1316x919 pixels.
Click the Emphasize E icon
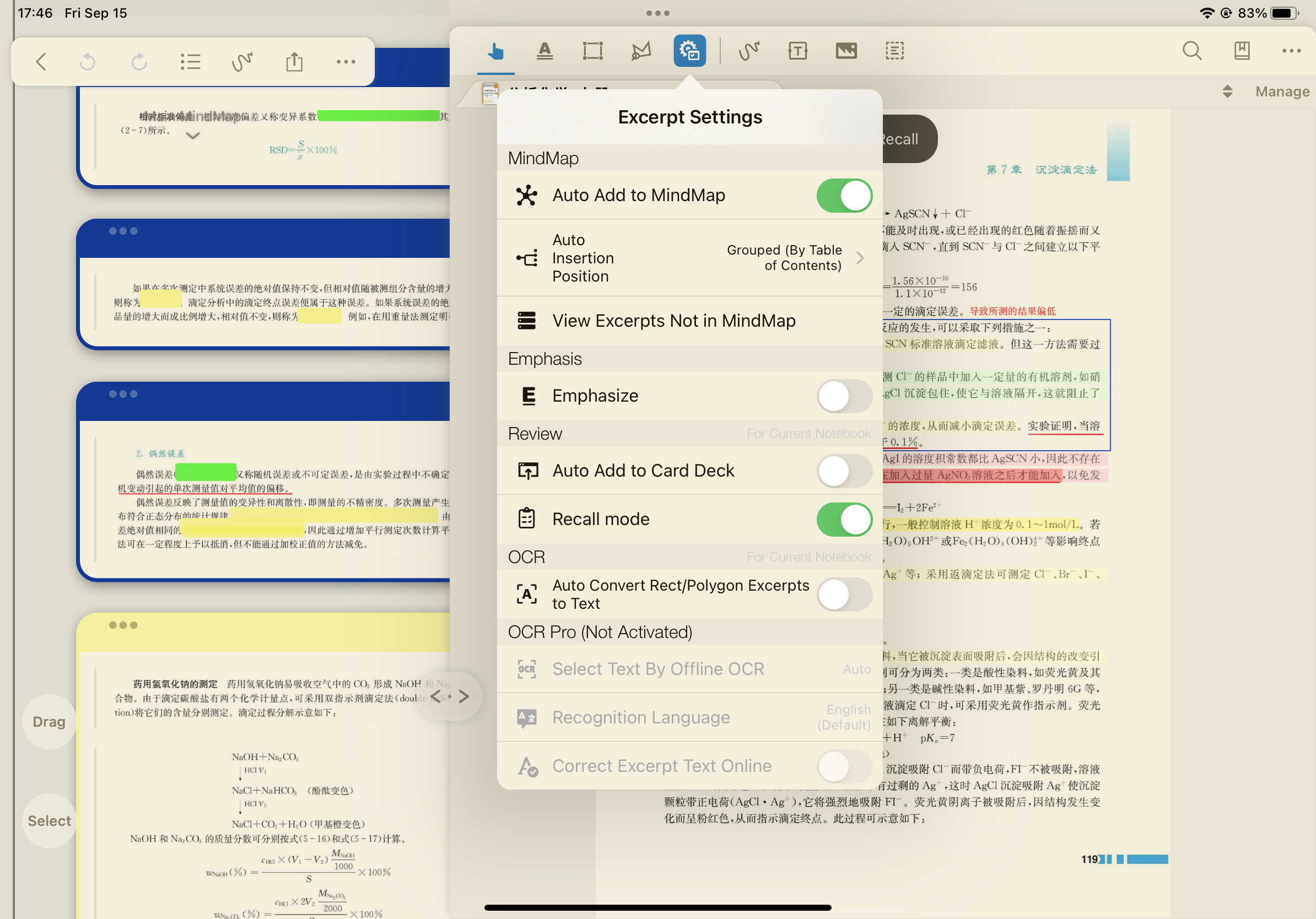pyautogui.click(x=528, y=396)
